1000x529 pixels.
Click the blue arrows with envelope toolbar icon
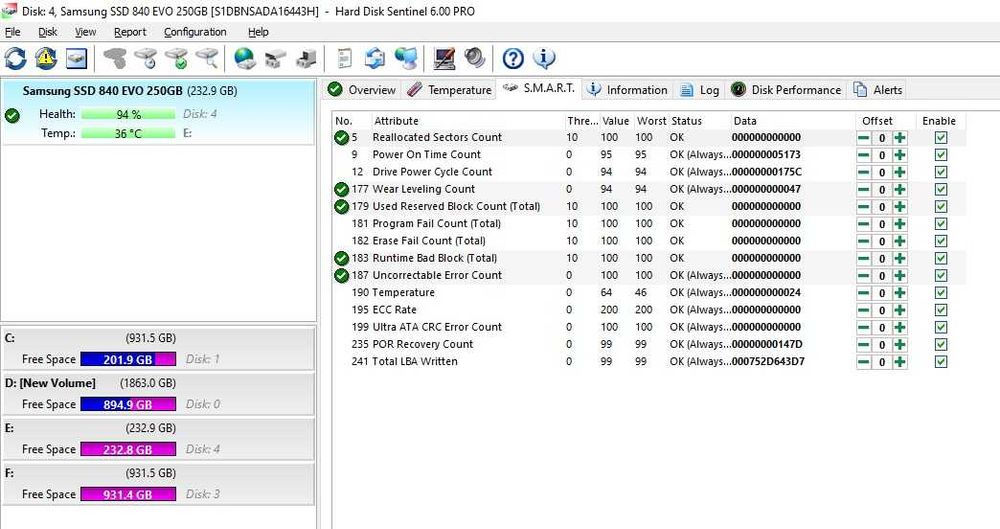click(x=375, y=59)
